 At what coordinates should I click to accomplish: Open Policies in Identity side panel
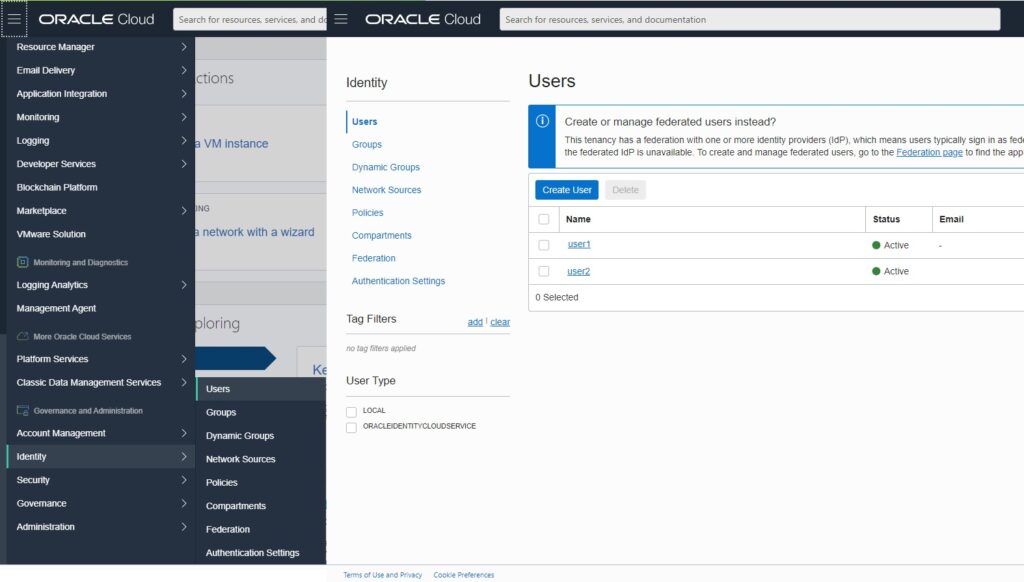coord(368,213)
